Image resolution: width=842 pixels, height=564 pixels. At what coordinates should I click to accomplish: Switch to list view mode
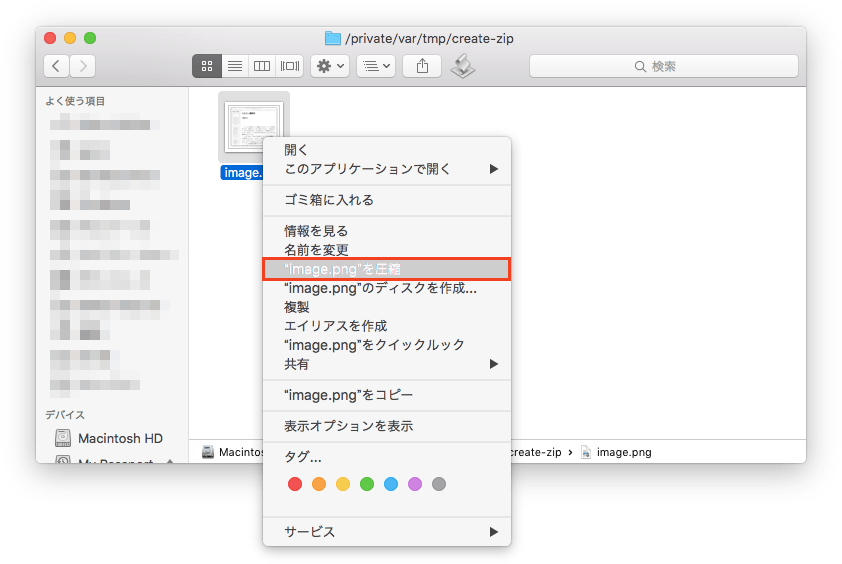235,66
